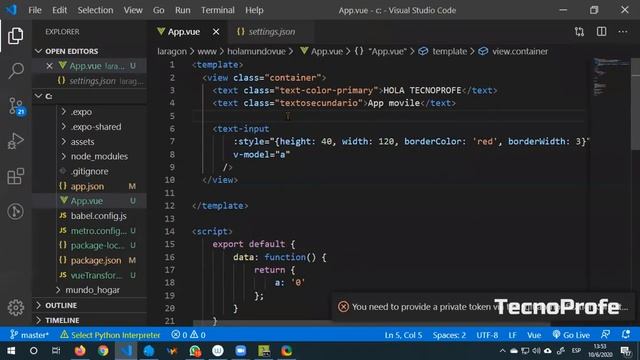The height and width of the screenshot is (360, 640).
Task: Open WhatsApp from the taskbar
Action: 195,351
